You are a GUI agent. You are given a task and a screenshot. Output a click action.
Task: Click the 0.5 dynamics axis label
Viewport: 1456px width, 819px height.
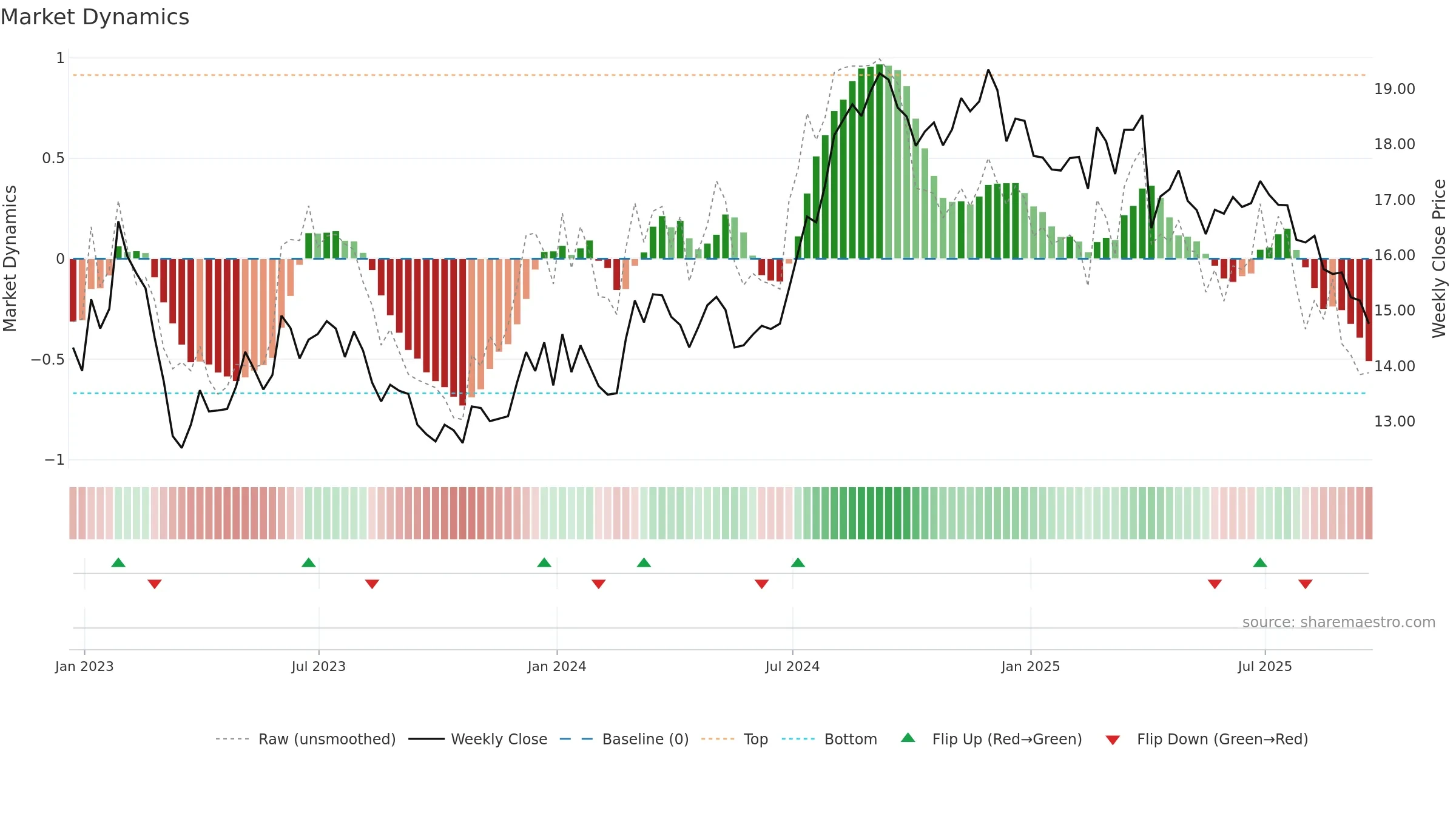pos(53,158)
